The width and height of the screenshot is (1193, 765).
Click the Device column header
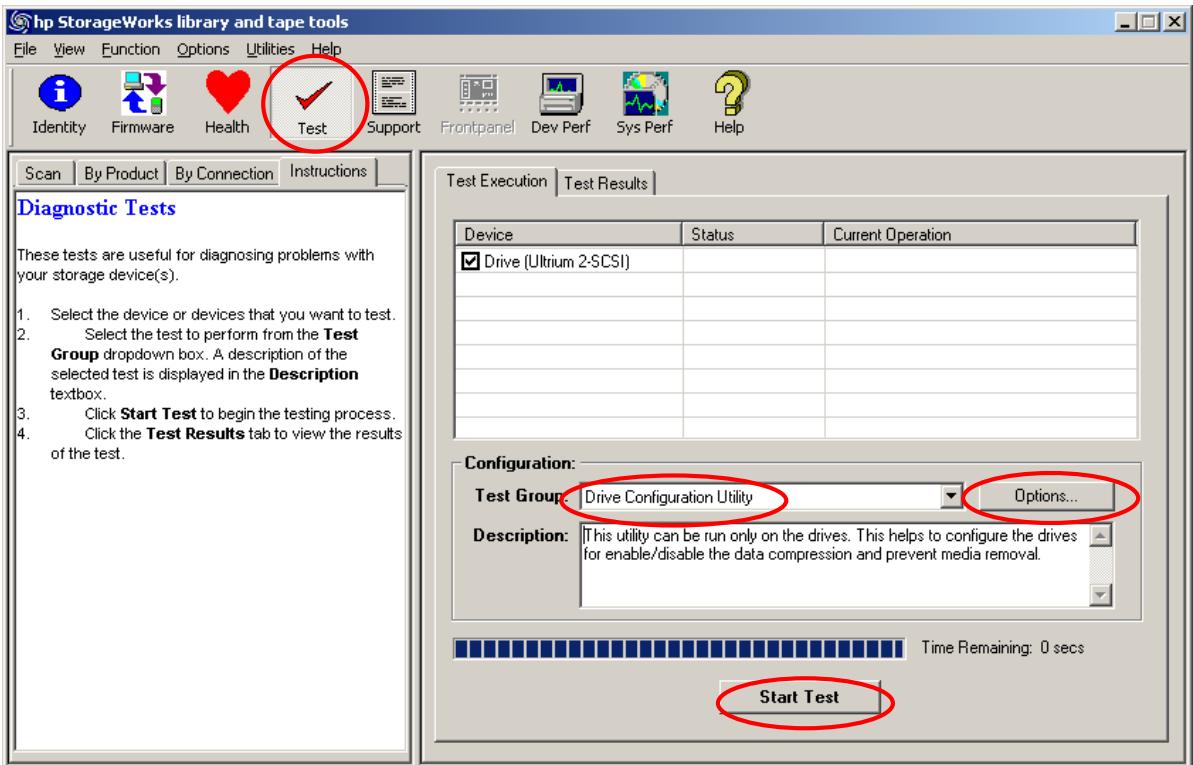tap(568, 234)
